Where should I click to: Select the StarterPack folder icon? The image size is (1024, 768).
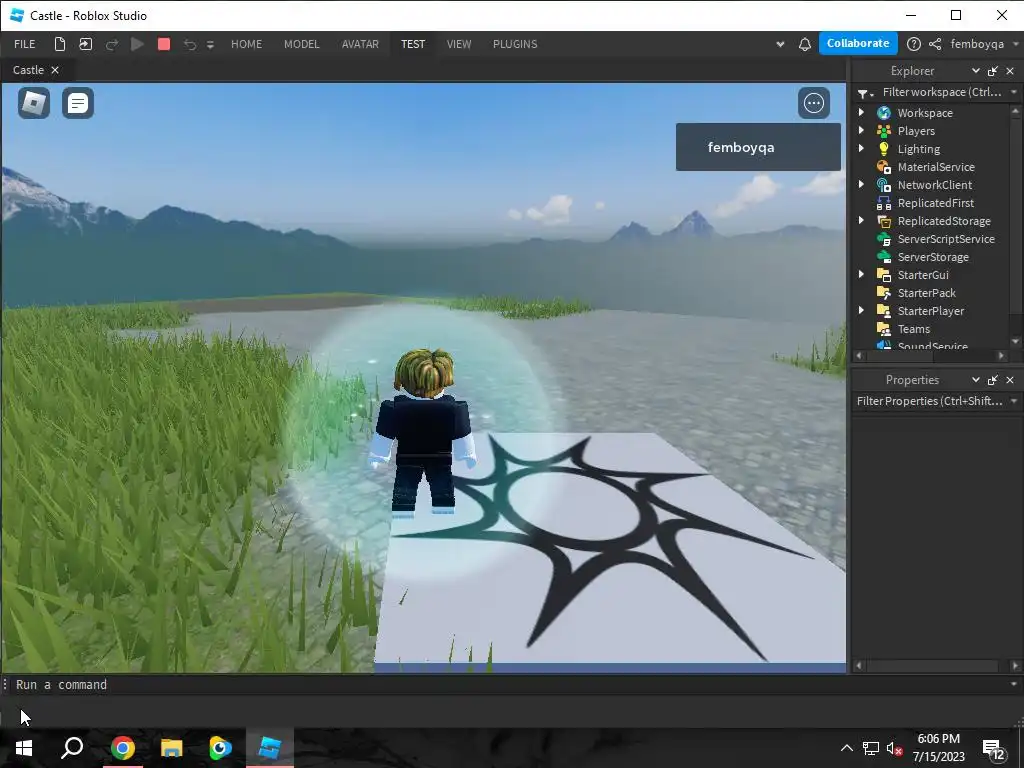(x=884, y=293)
